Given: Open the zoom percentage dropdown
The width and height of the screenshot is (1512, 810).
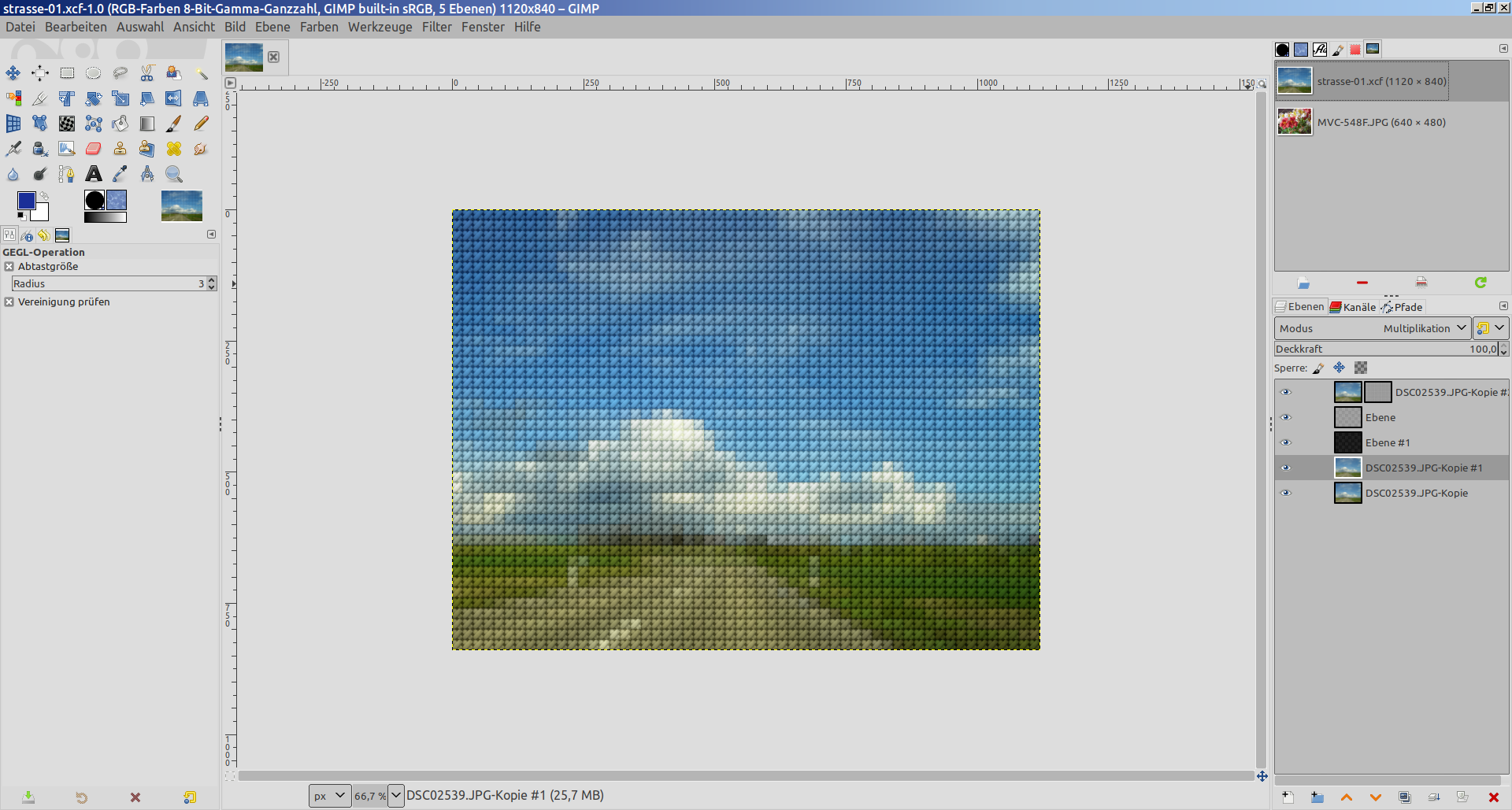Looking at the screenshot, I should pos(395,796).
